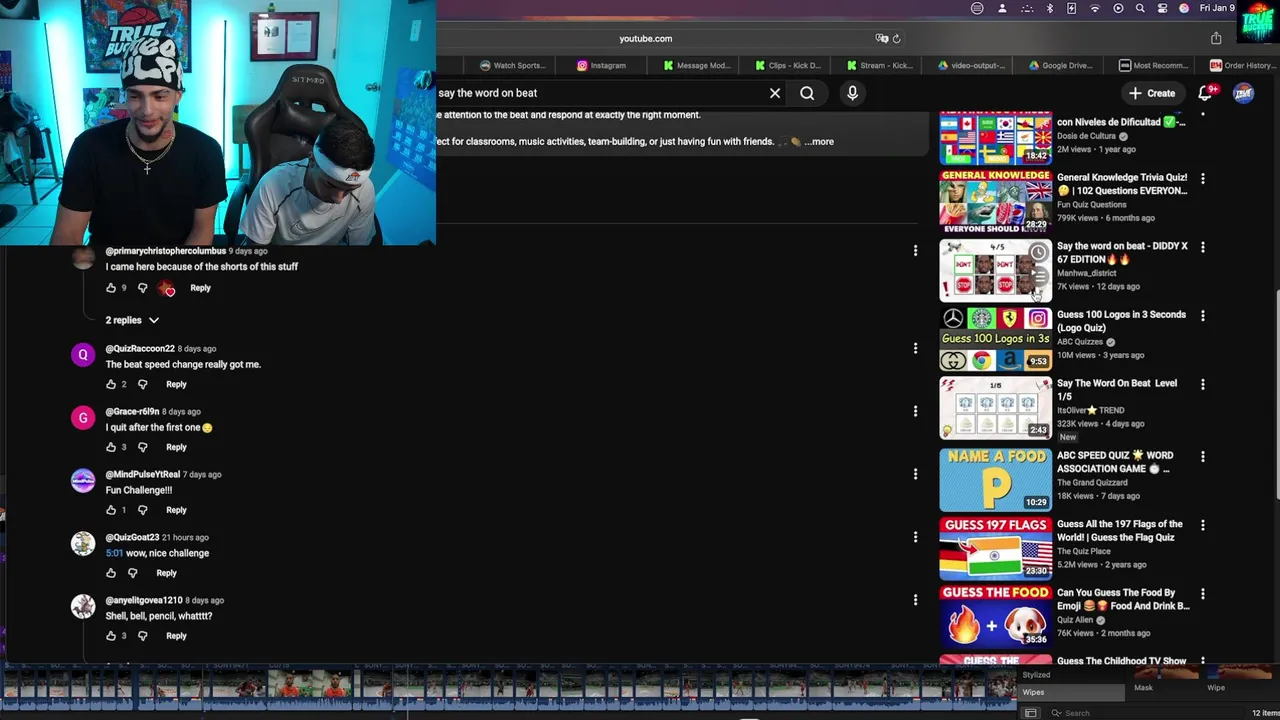Open YouTube account avatar menu
1280x720 pixels.
point(1243,93)
